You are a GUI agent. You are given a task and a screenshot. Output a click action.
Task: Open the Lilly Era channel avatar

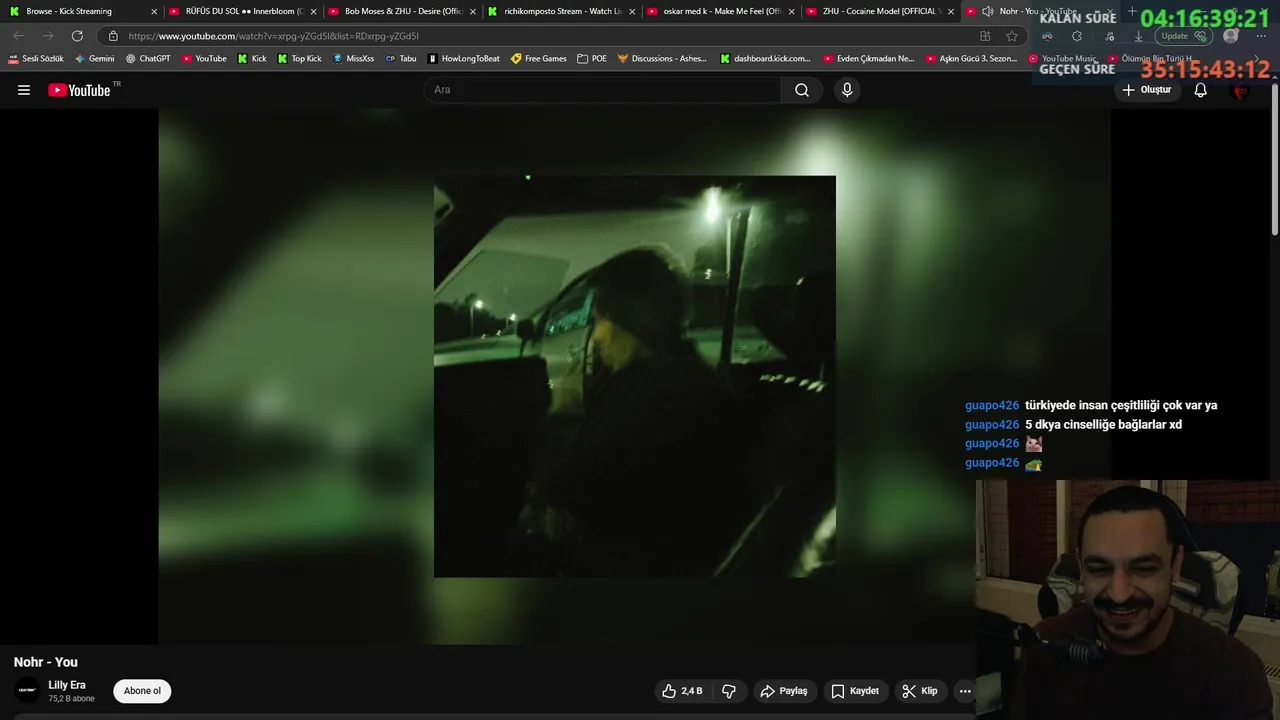(27, 690)
